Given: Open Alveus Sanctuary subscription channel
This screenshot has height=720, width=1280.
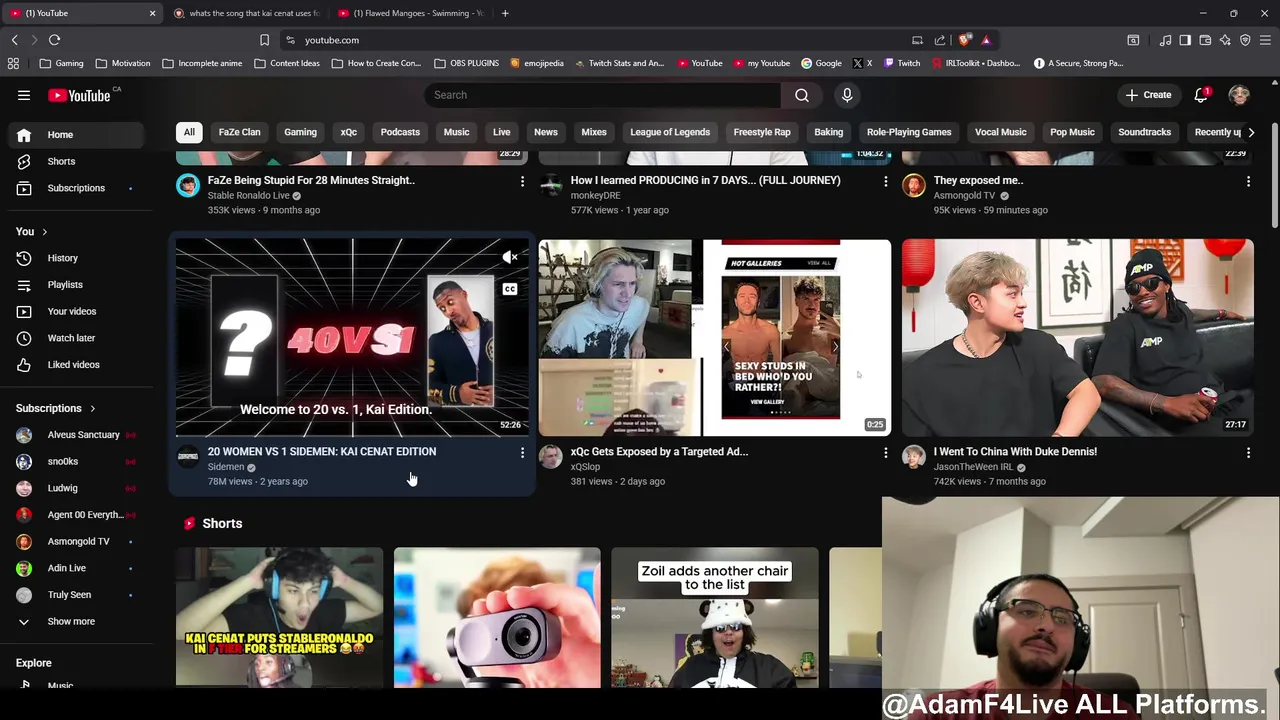Looking at the screenshot, I should click(74, 435).
